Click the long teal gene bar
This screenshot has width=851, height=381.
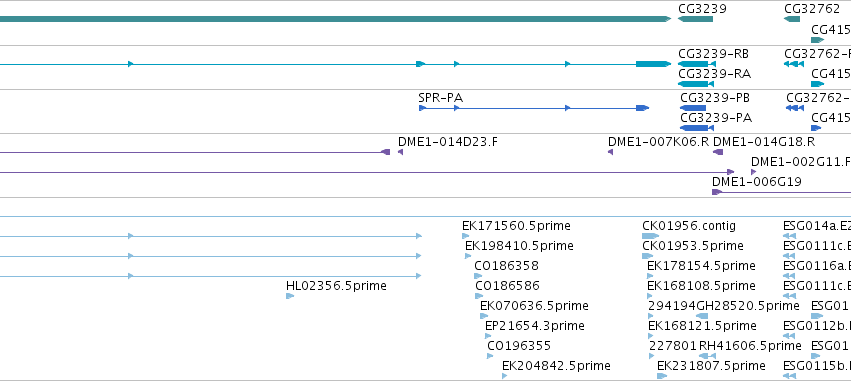tap(335, 19)
